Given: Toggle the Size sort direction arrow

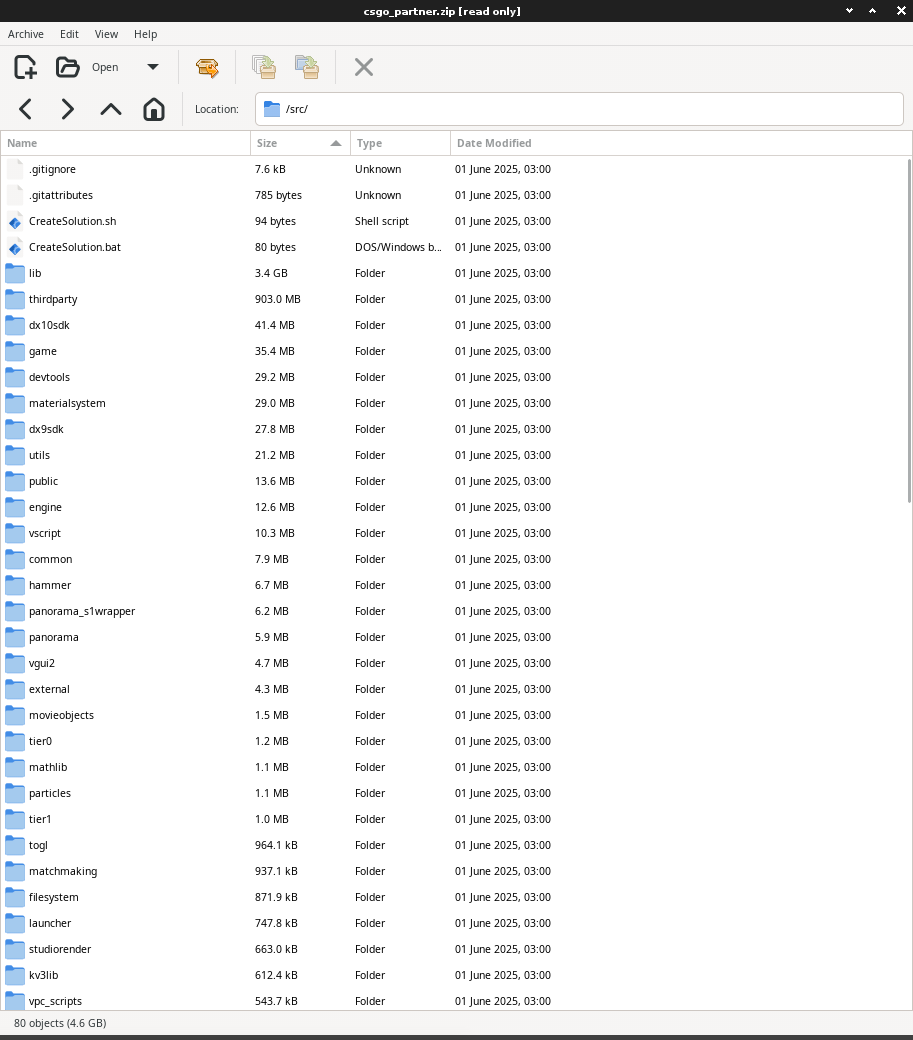Looking at the screenshot, I should click(336, 143).
